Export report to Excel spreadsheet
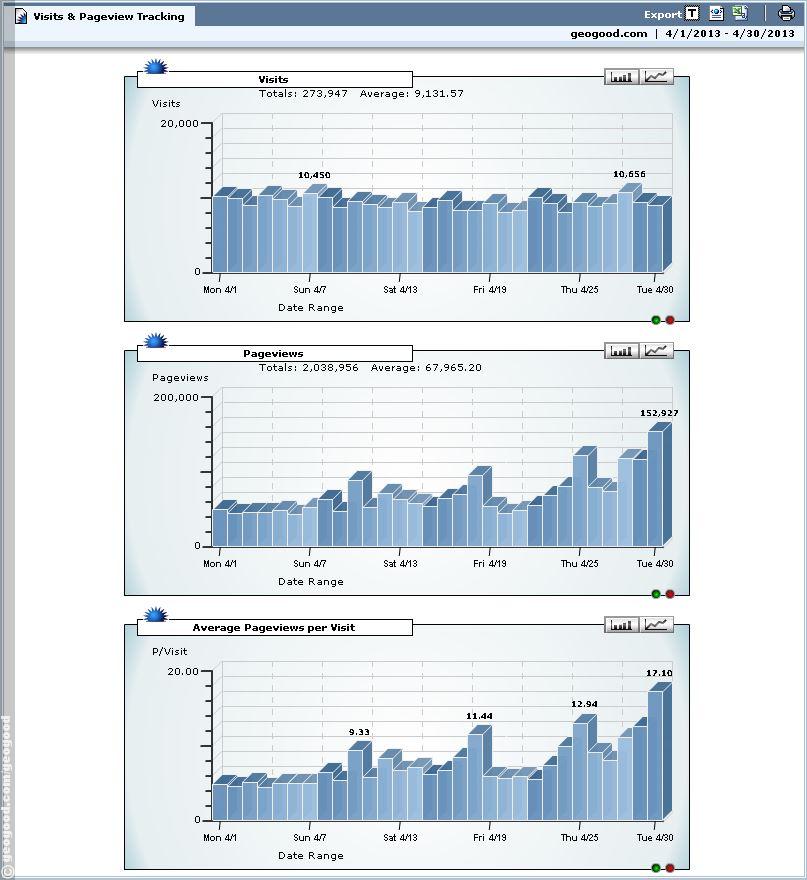Screen dimensions: 807x880 (740, 14)
